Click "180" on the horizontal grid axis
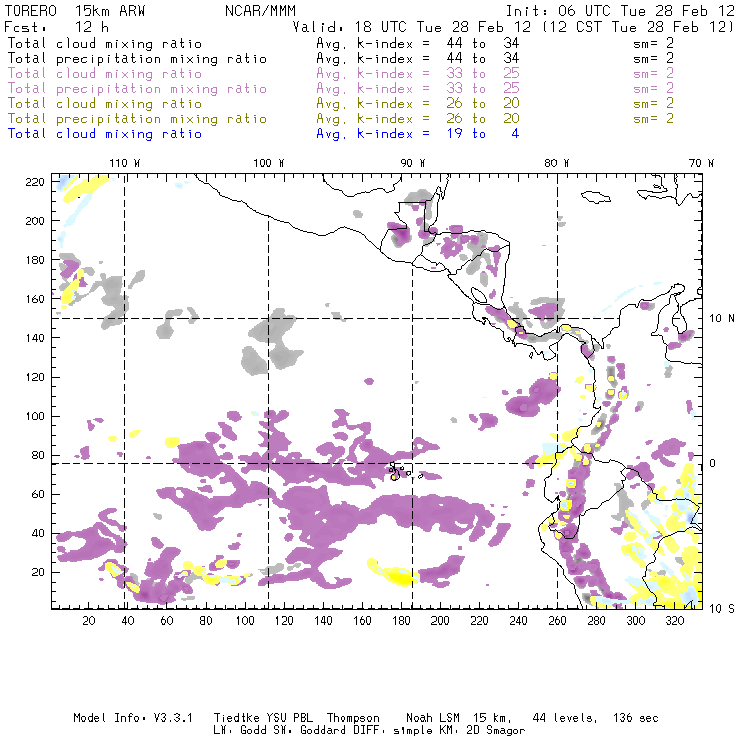Viewport: 740px width, 740px height. coord(401,621)
